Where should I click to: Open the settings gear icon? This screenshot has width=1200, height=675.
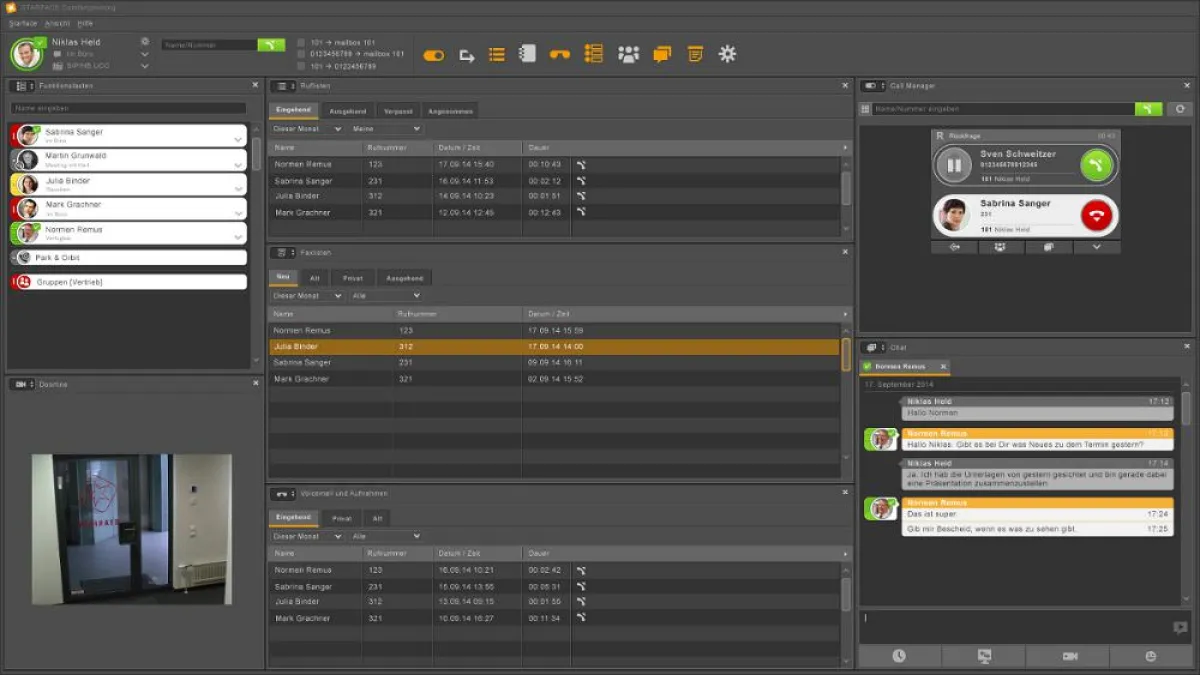[x=726, y=53]
